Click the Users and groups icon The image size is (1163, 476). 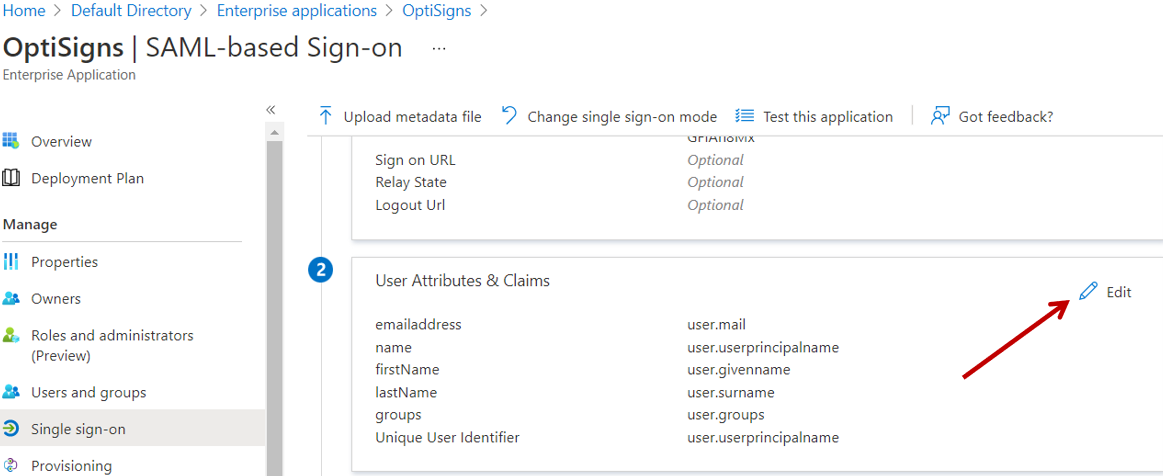coord(10,391)
